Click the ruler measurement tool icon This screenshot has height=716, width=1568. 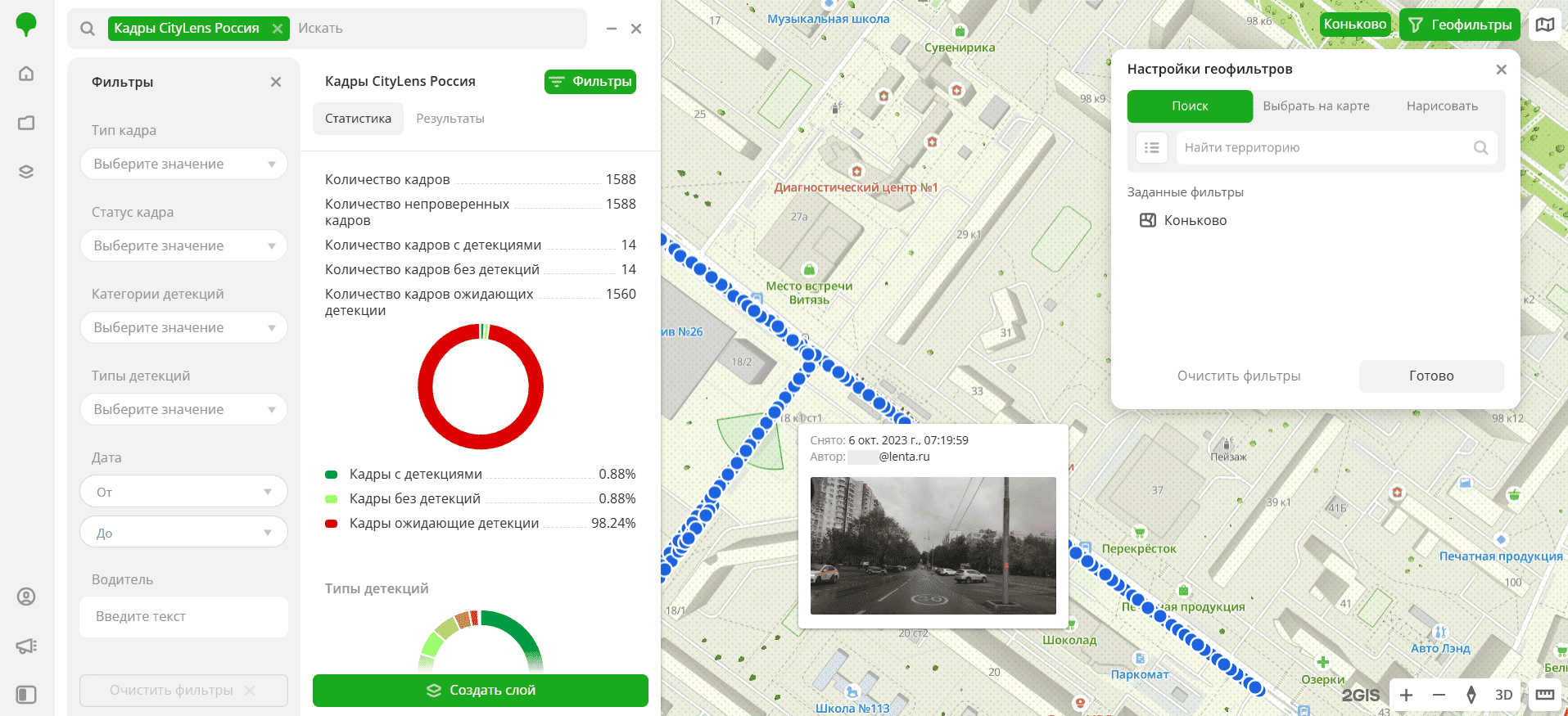click(x=1544, y=695)
